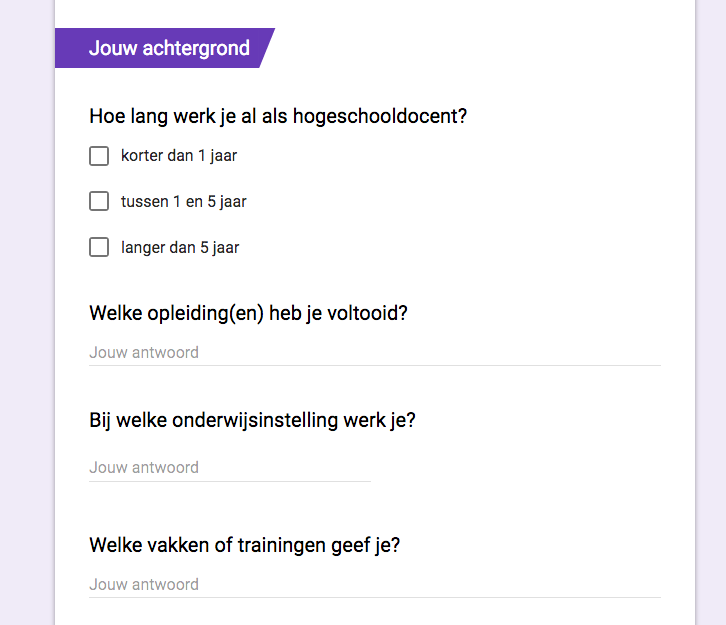Viewport: 726px width, 625px height.
Task: Tick the "tussen 1 en 5 jaar" checkbox
Action: tap(99, 201)
